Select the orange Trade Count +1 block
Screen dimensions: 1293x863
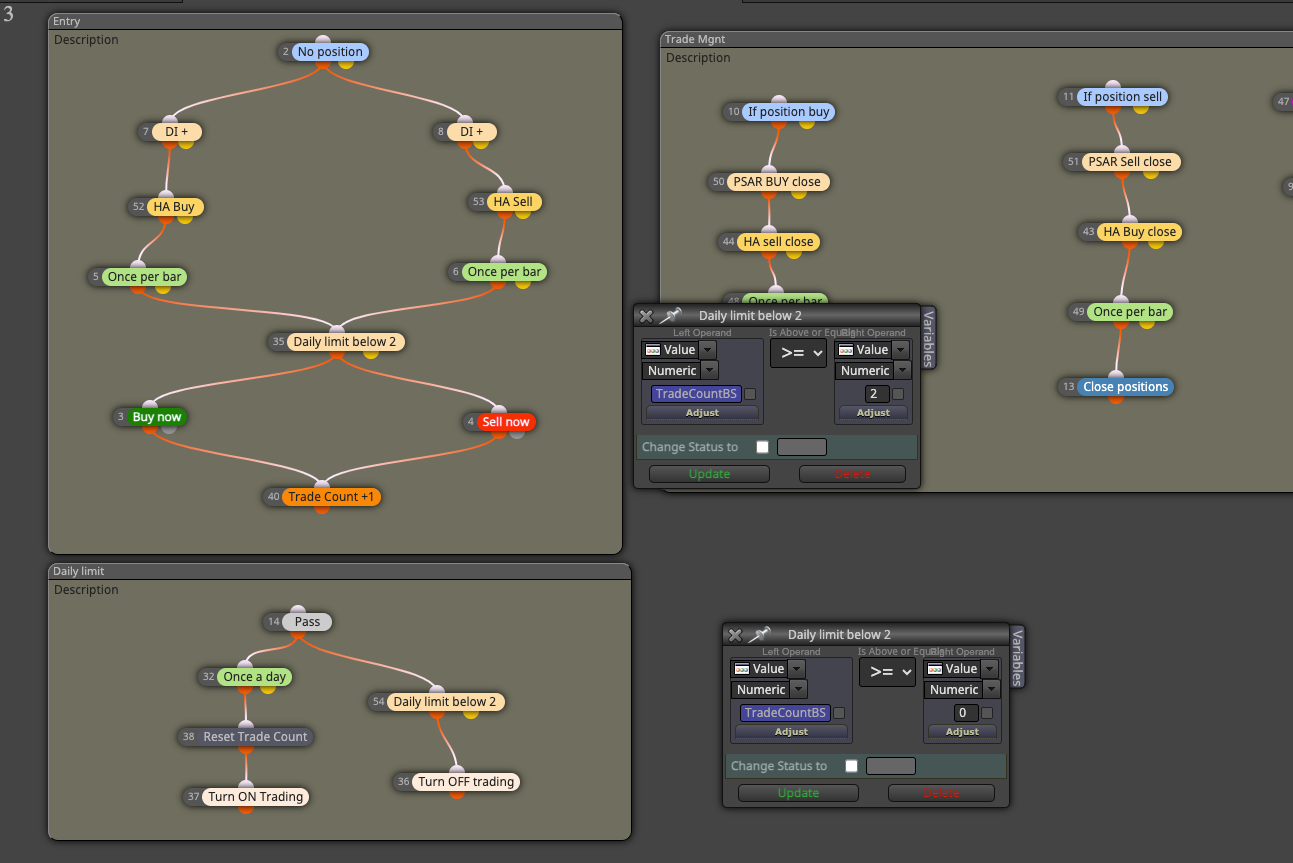click(332, 497)
